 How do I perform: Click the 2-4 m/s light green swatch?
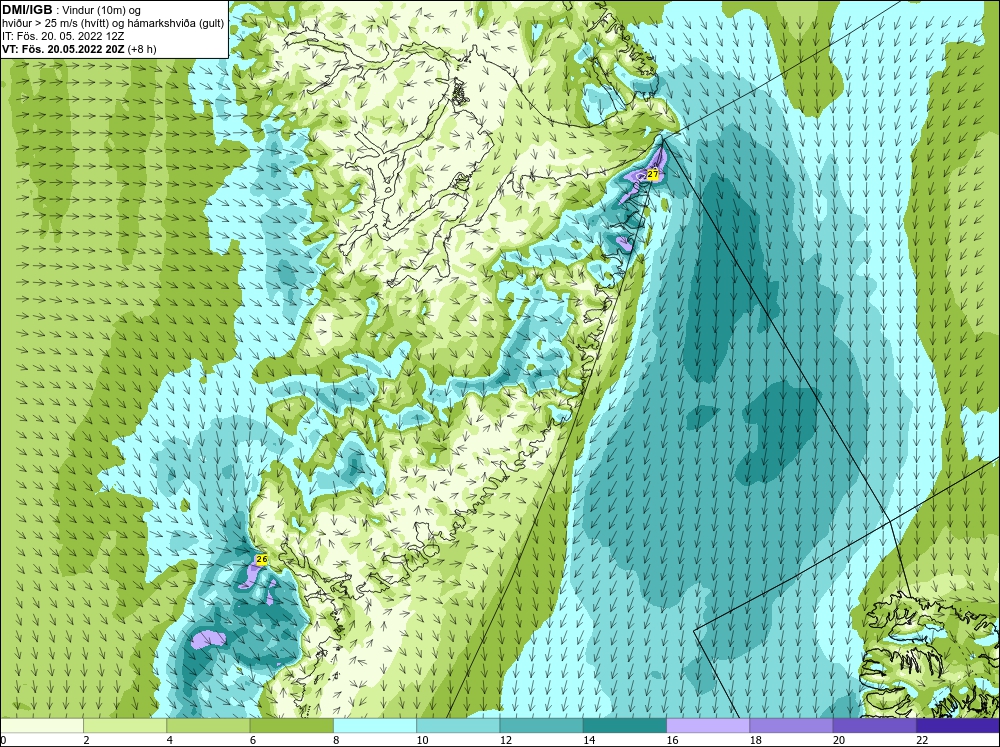(x=125, y=726)
